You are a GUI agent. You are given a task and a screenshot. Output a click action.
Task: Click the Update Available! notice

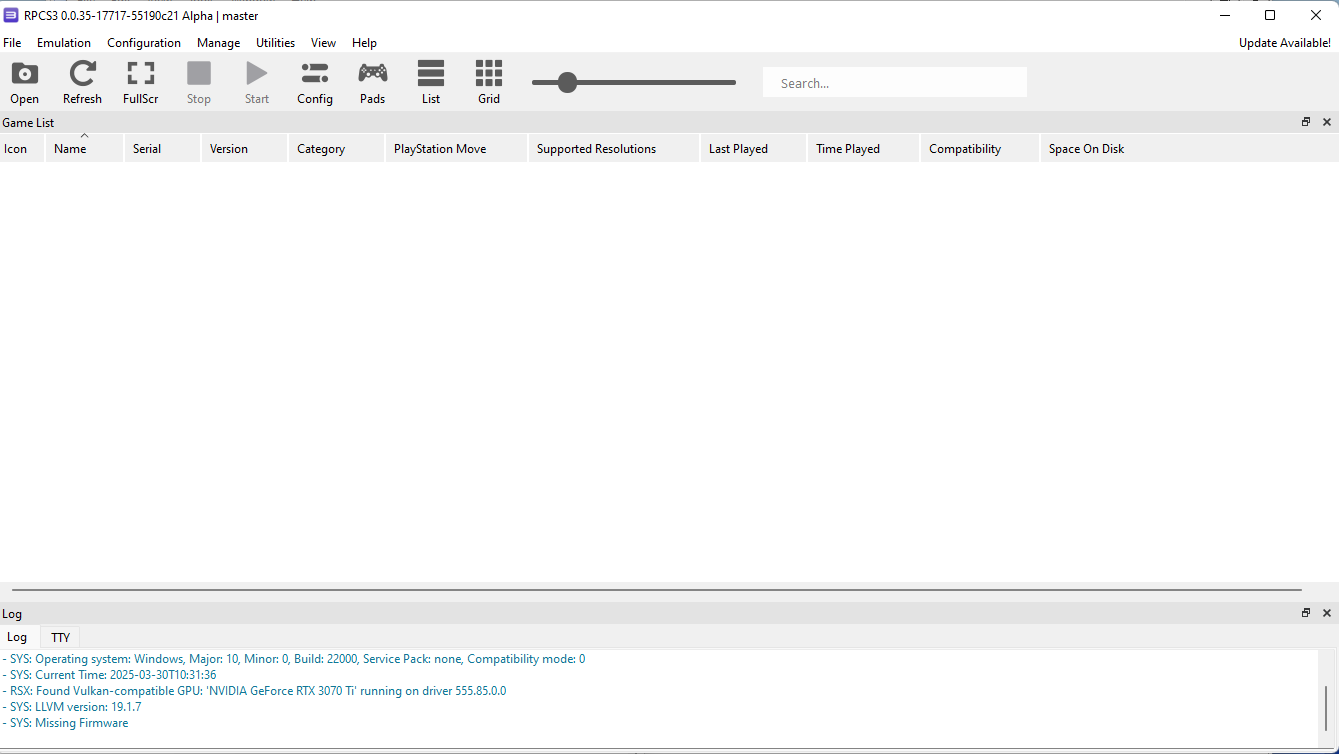[x=1285, y=43]
